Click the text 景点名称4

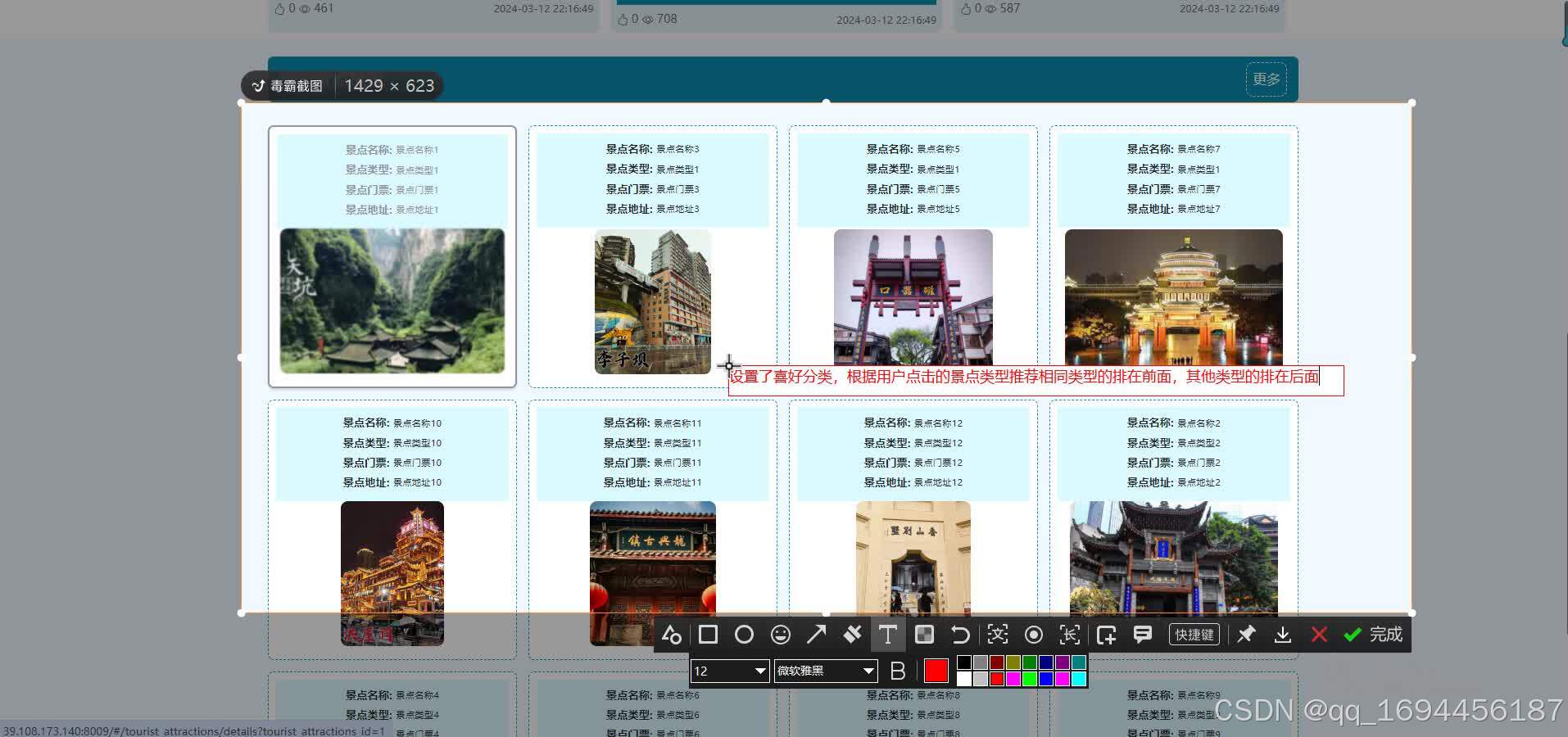click(417, 695)
